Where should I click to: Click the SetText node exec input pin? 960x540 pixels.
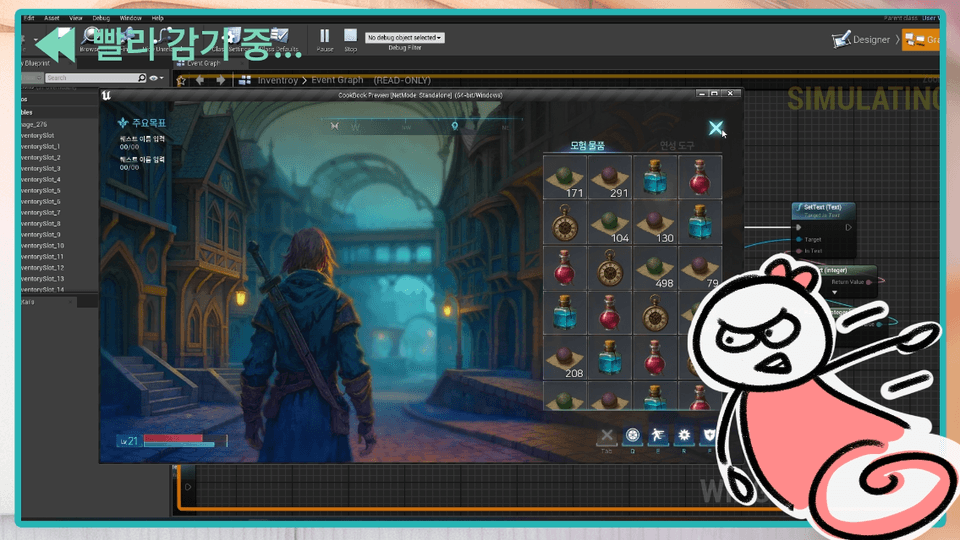click(798, 227)
